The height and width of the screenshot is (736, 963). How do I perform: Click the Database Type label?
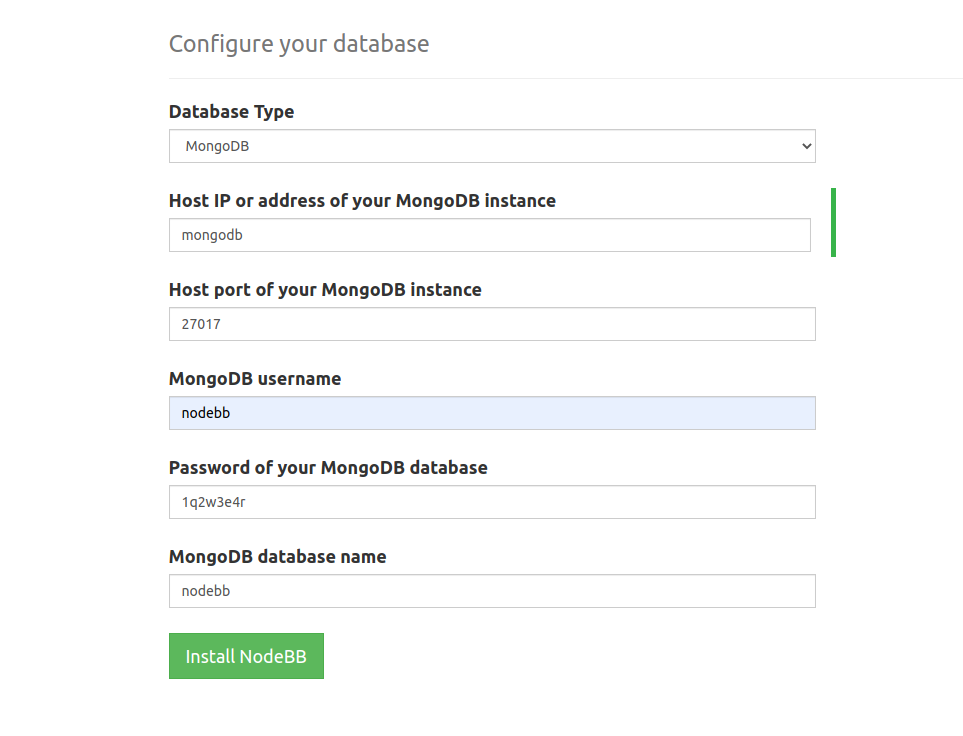pyautogui.click(x=231, y=112)
